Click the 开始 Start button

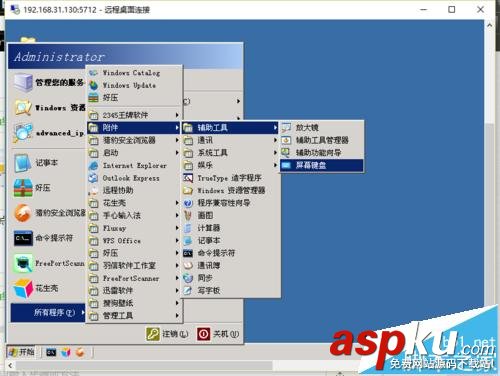click(x=21, y=352)
